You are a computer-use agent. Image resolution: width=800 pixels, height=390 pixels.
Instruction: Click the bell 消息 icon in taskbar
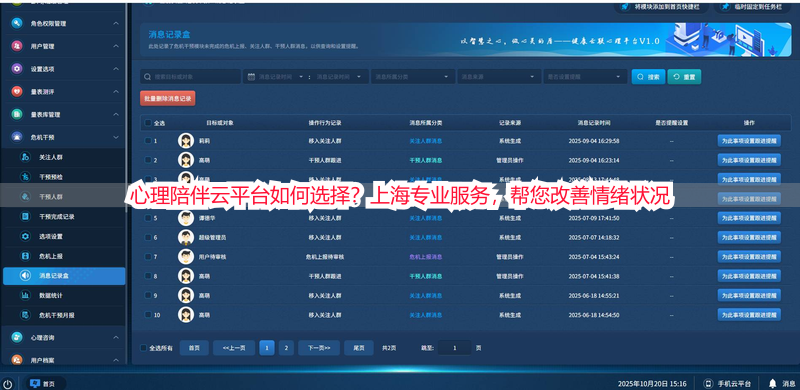click(772, 383)
